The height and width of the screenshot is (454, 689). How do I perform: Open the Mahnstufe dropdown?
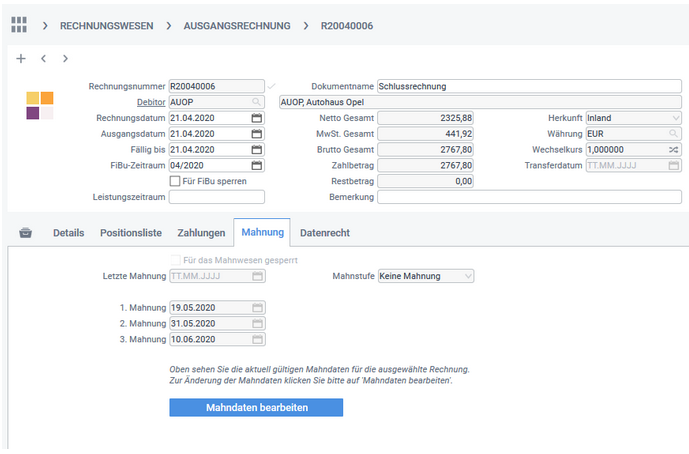pyautogui.click(x=468, y=276)
